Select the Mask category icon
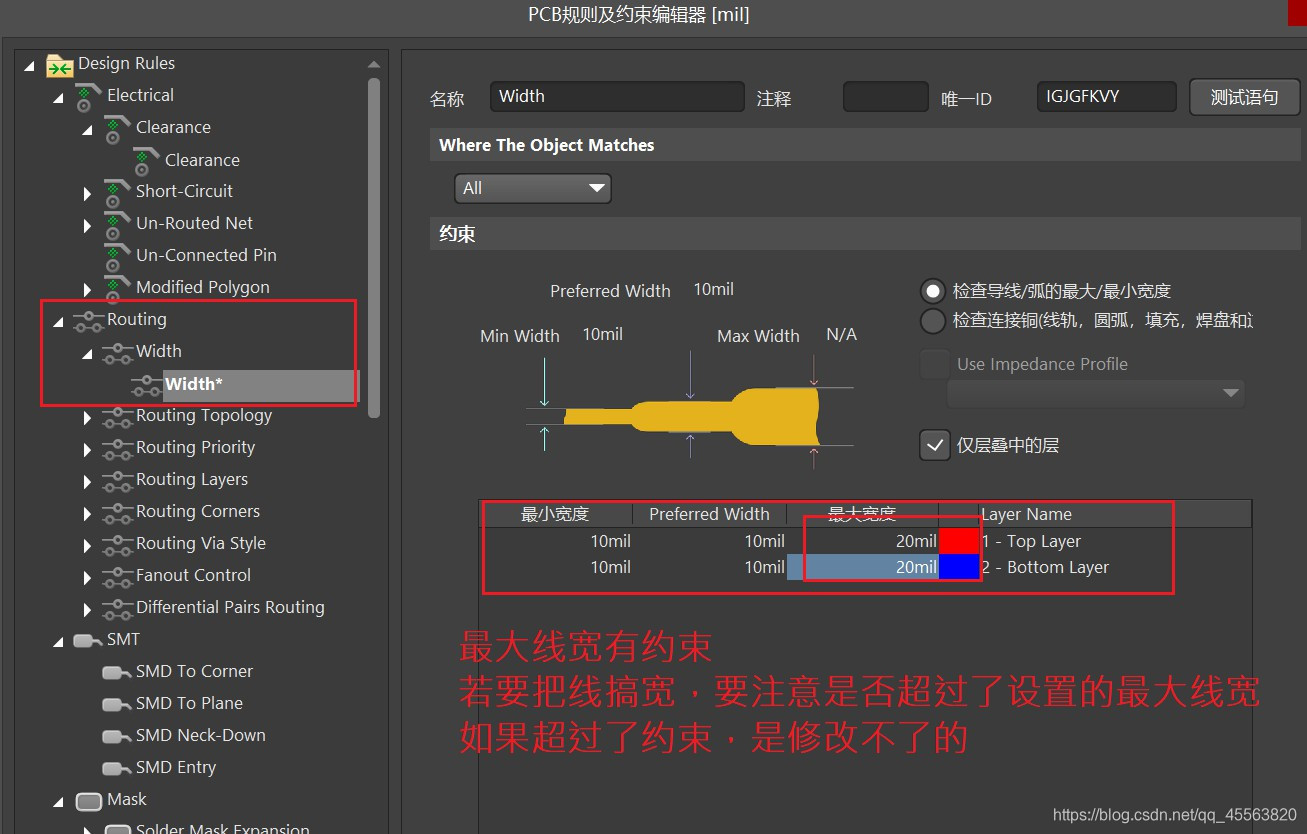The image size is (1307, 834). click(88, 800)
